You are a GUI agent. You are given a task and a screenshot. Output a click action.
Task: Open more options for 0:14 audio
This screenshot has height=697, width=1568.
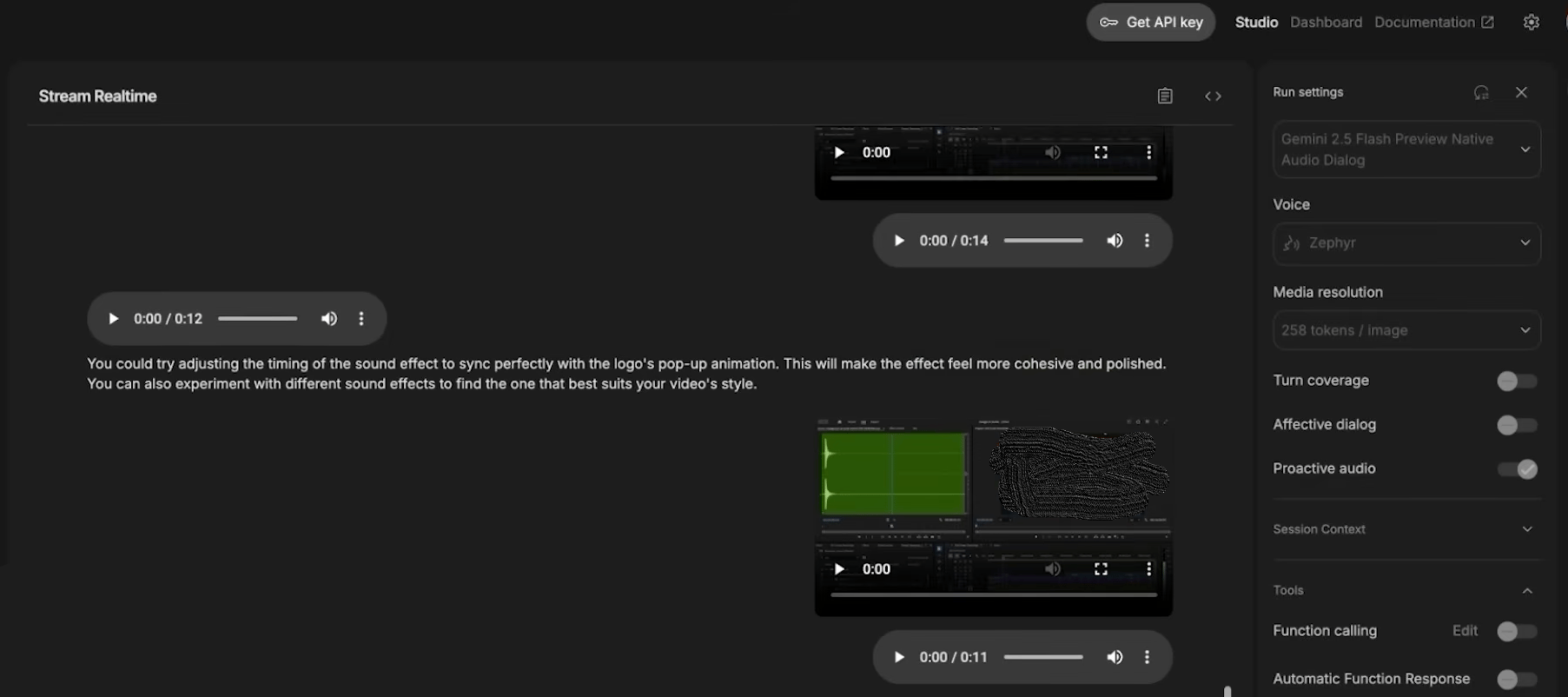1147,241
